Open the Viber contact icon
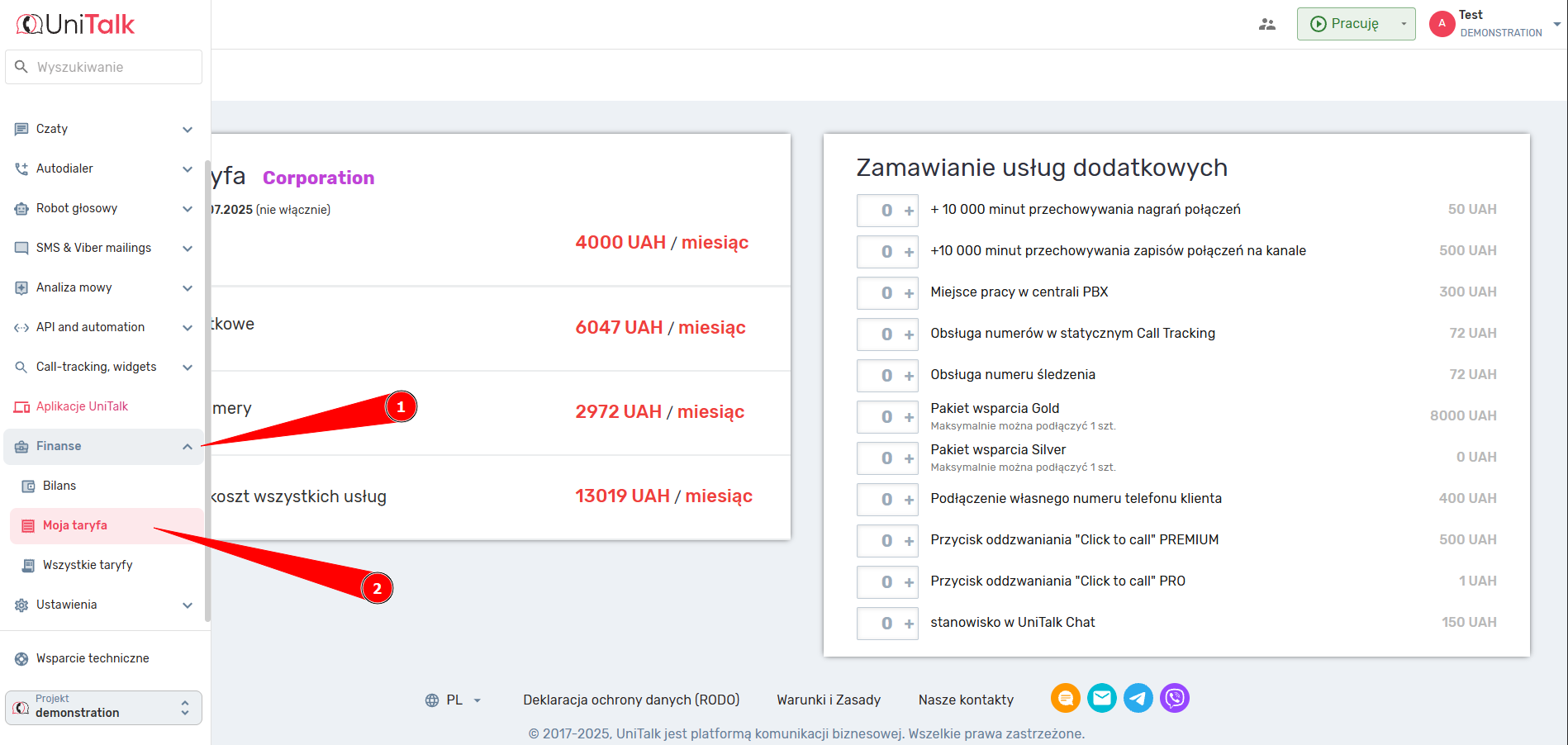 click(x=1174, y=699)
